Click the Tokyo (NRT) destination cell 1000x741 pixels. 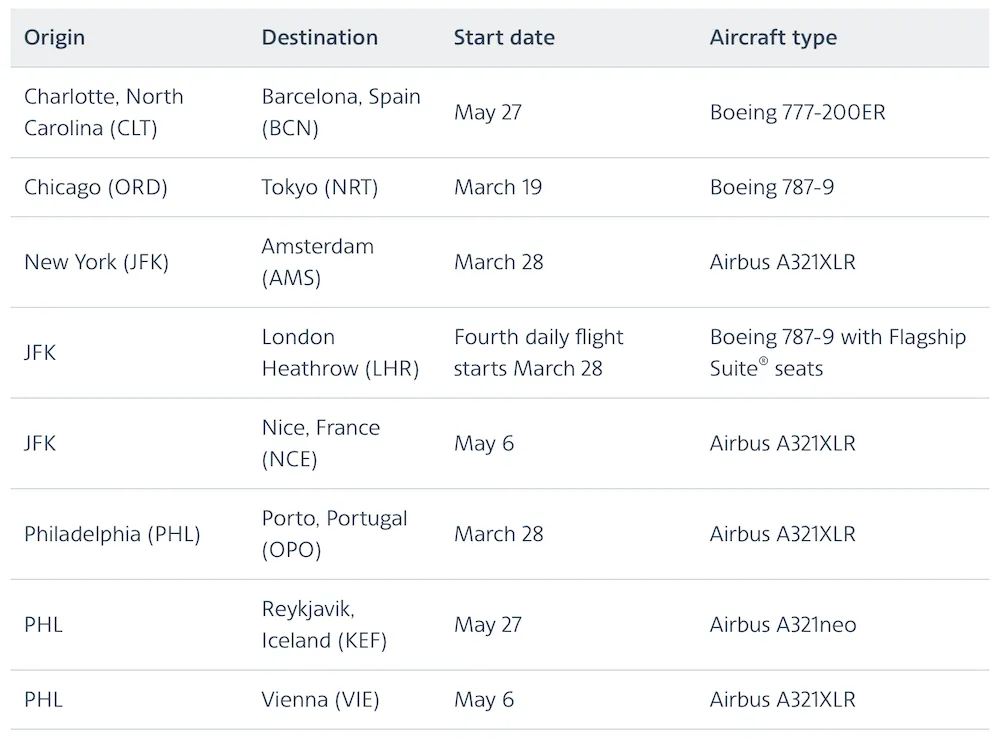coord(320,187)
